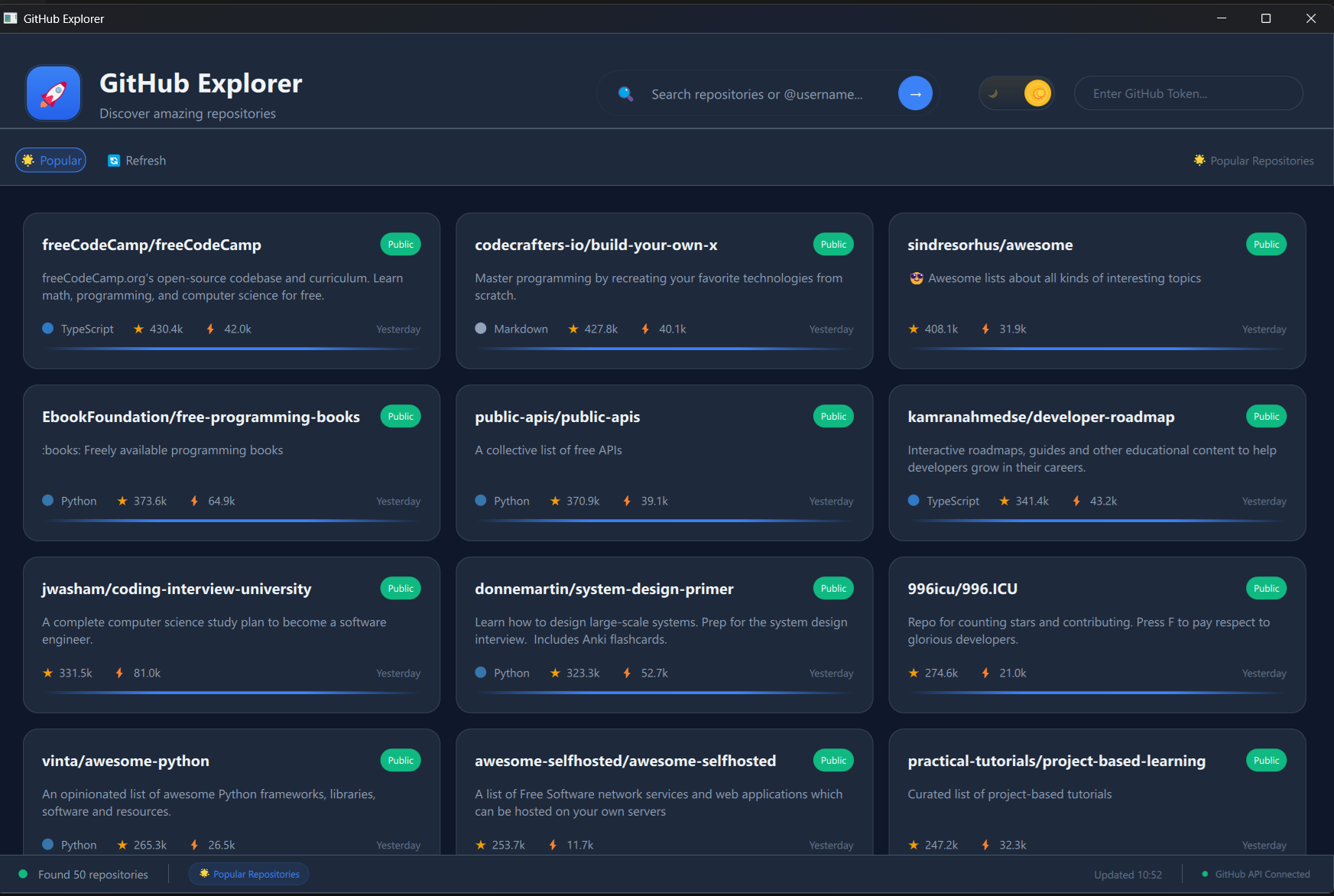Viewport: 1334px width, 896px height.
Task: Click the Refresh icon next to Popular
Action: 114,160
